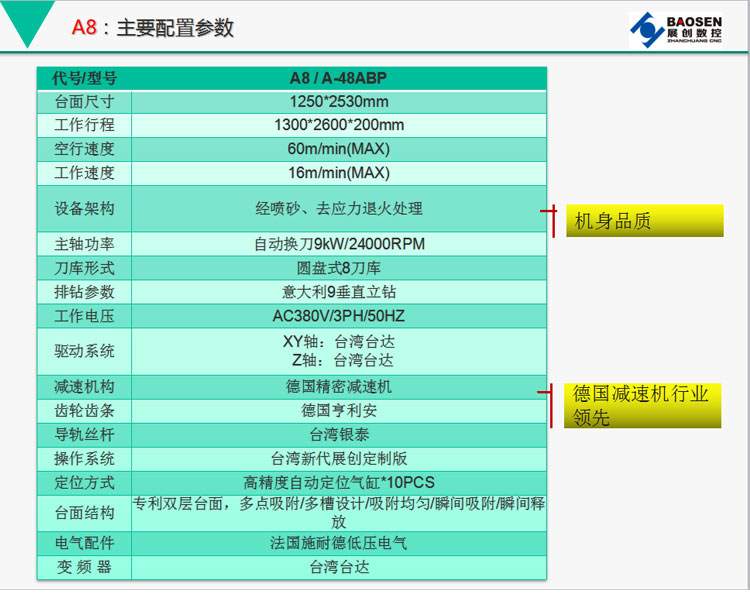Select the 圆盘式8刀库 cell
Screen dimensions: 750x610
[x=338, y=268]
